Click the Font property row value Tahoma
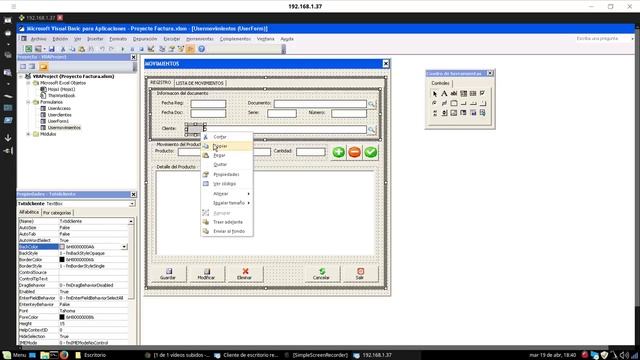 (x=93, y=311)
